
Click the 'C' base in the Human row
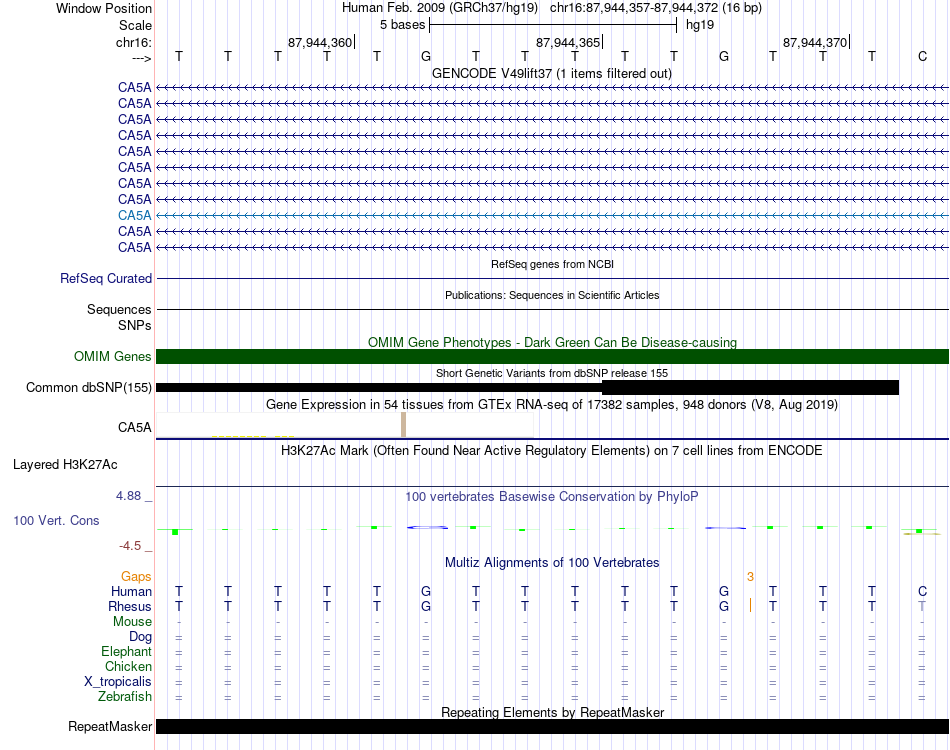click(x=922, y=591)
